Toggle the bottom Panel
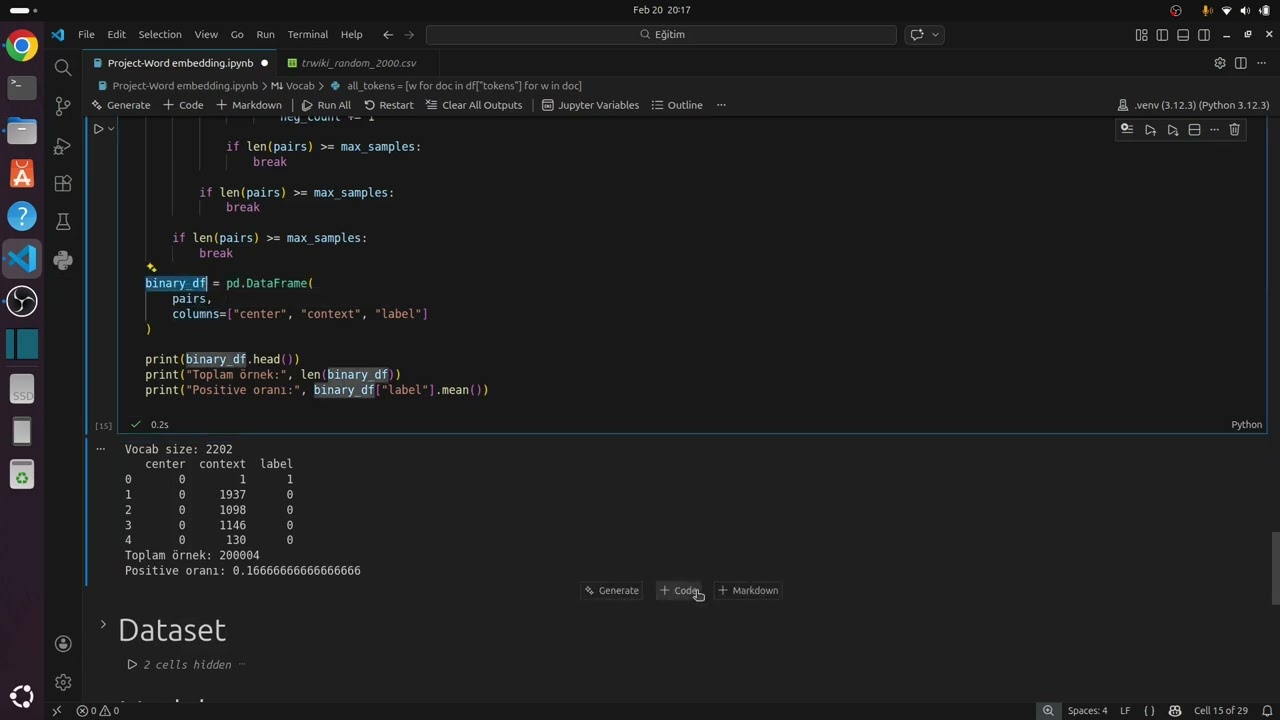The height and width of the screenshot is (720, 1280). (1183, 35)
